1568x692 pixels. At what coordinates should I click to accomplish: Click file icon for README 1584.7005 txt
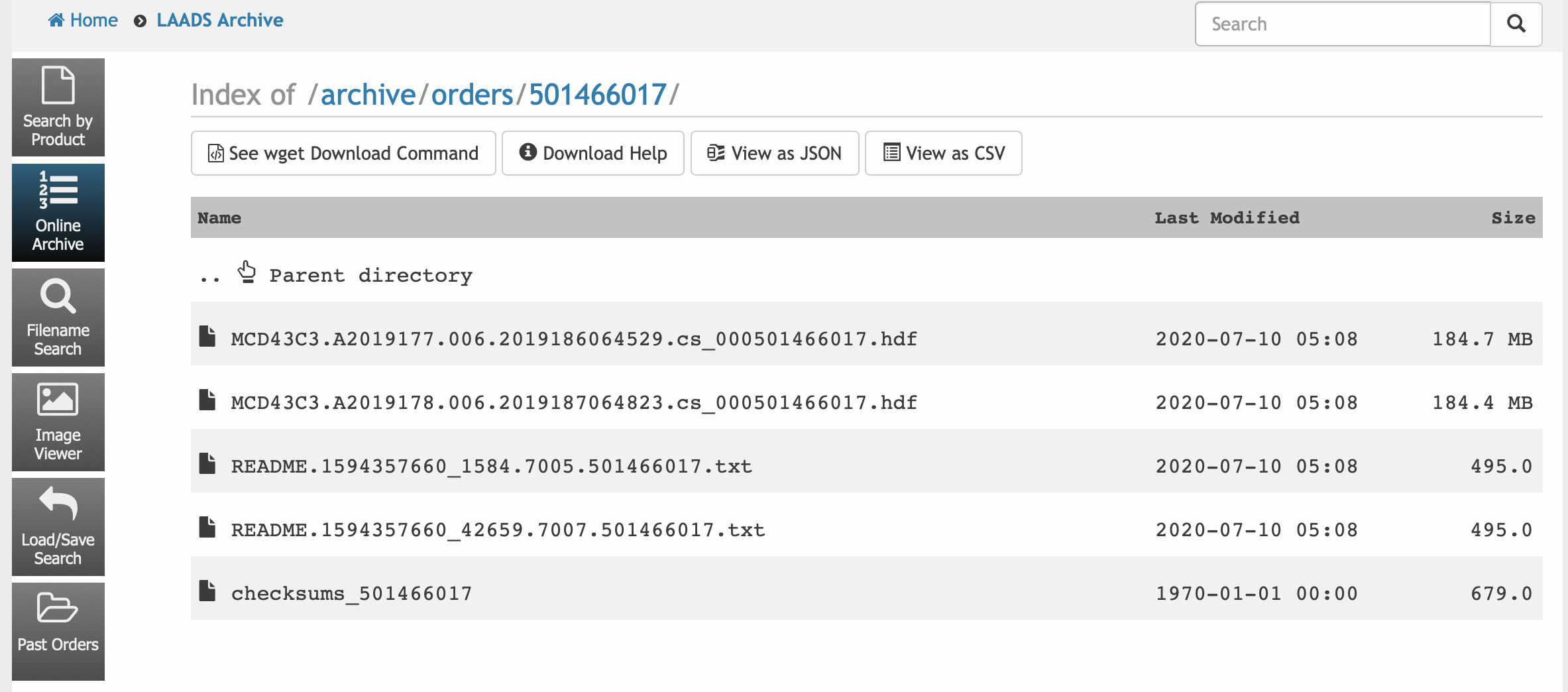(x=207, y=463)
